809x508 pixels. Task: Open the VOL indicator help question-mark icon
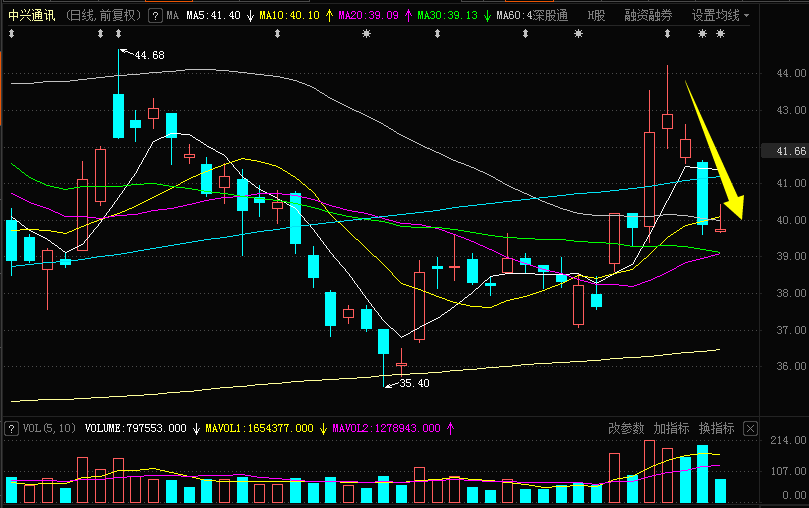(x=11, y=429)
